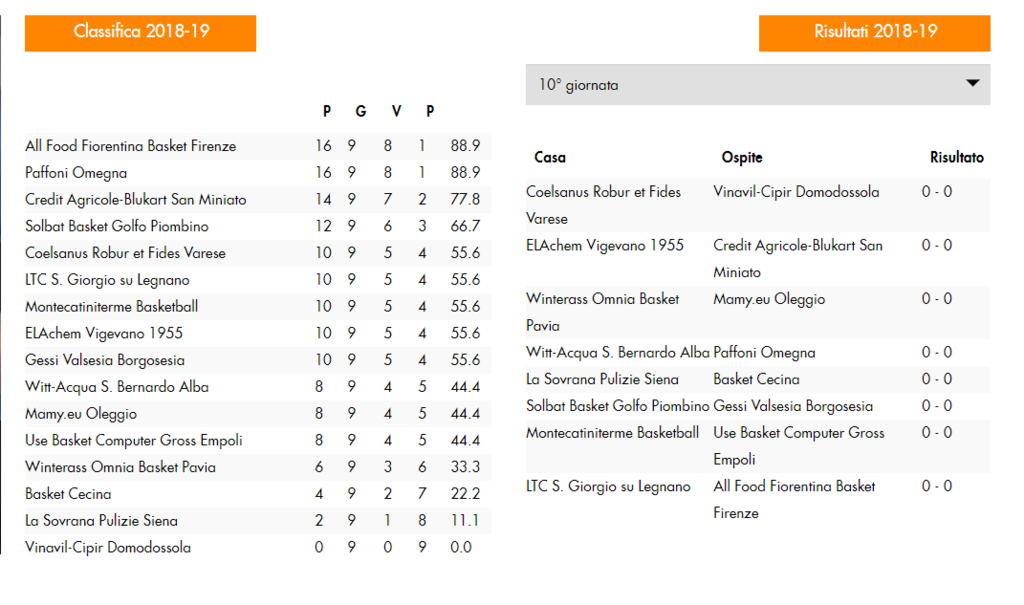The image size is (1024, 605).
Task: Click the Risultati 2018-19 orange button
Action: [874, 33]
